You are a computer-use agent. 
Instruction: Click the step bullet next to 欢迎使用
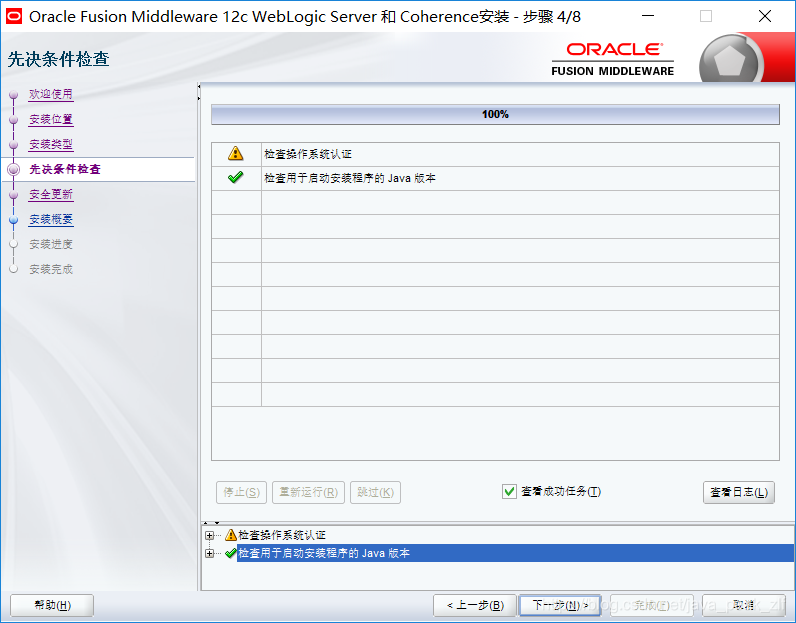[x=14, y=94]
